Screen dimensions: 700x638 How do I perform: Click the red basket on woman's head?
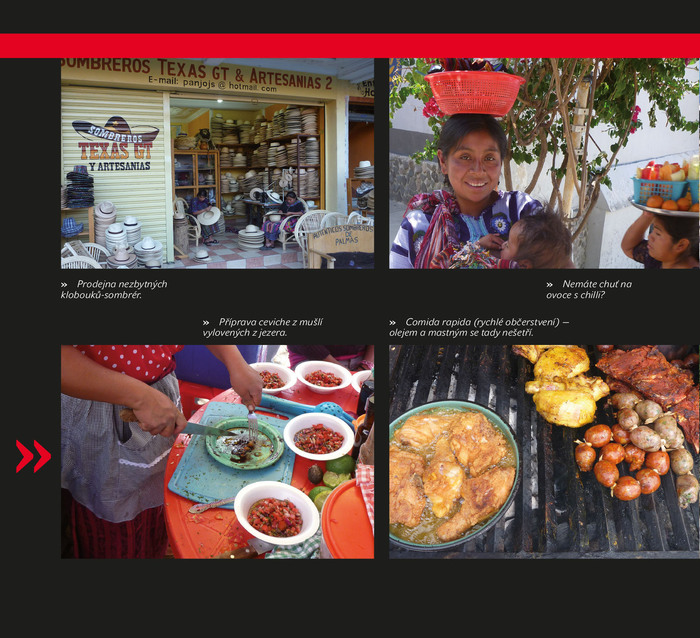[475, 93]
